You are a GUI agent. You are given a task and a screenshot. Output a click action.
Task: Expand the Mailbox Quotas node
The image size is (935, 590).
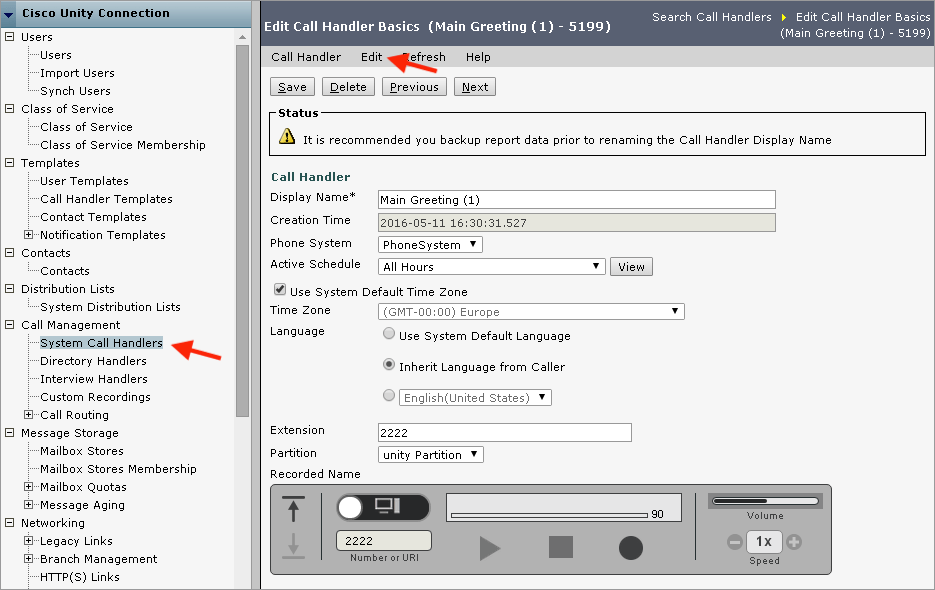[28, 487]
